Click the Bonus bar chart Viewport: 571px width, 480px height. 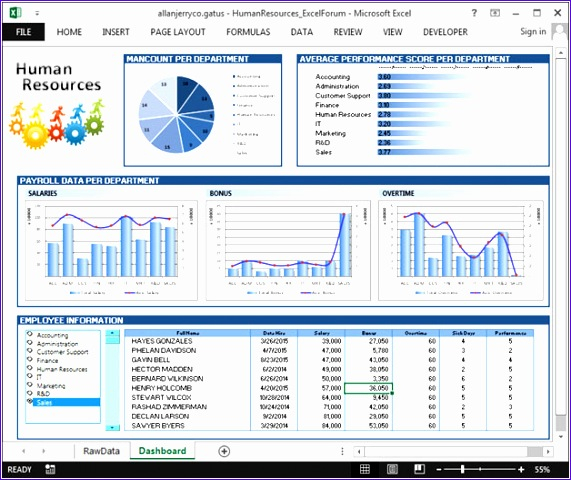click(288, 250)
